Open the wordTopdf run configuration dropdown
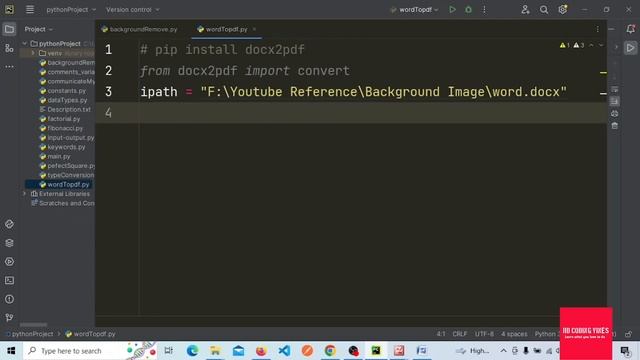The width and height of the screenshot is (640, 360). pos(414,9)
